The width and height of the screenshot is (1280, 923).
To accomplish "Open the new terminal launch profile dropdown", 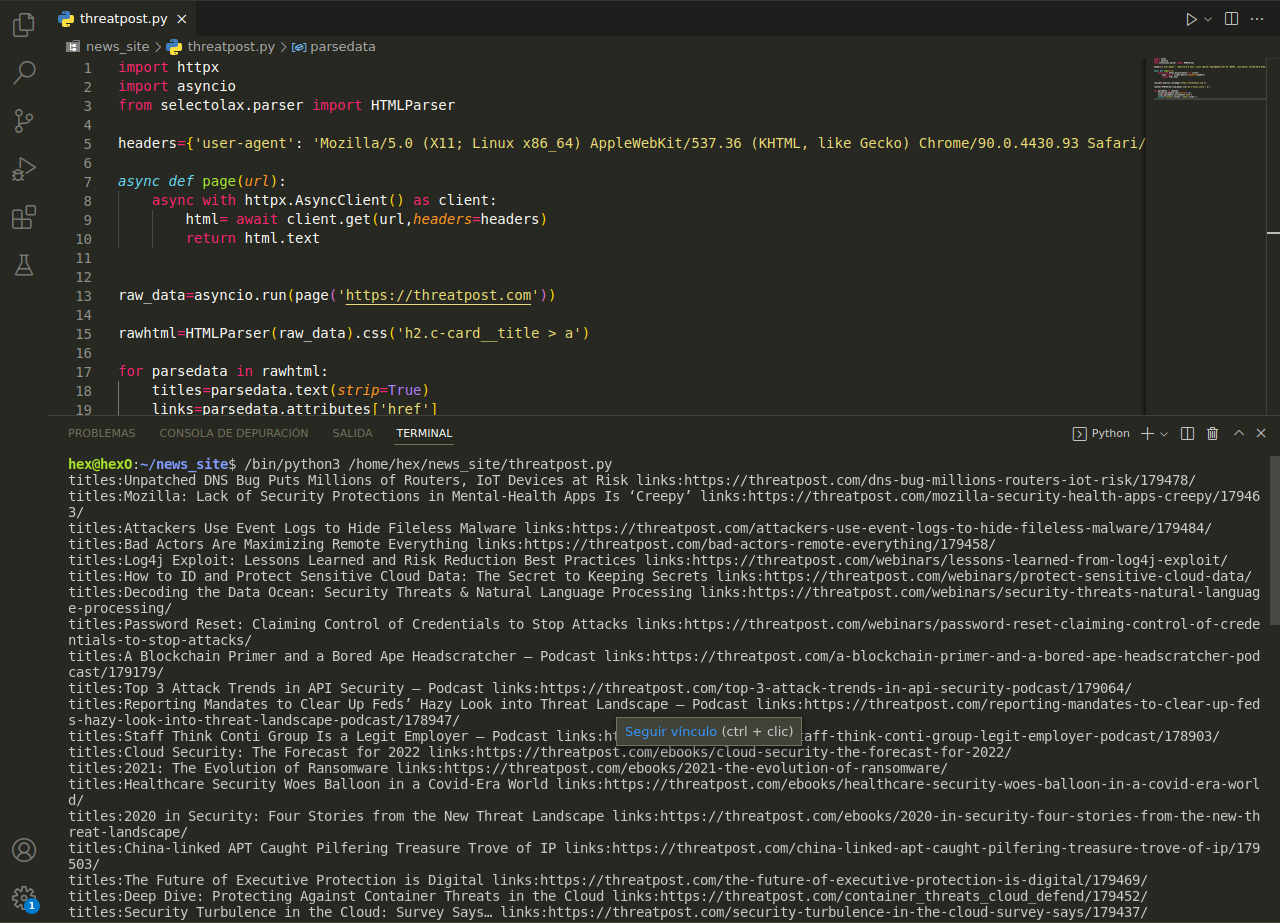I will point(1164,434).
